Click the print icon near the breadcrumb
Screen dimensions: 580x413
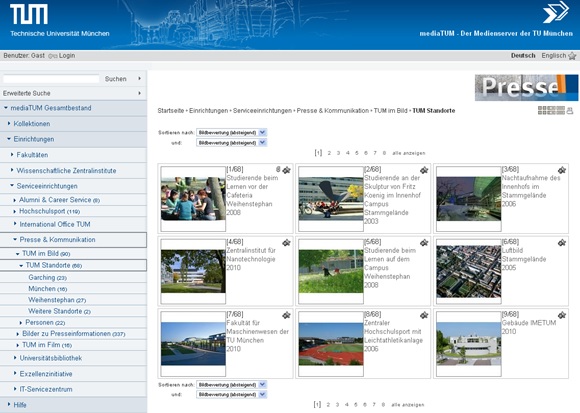point(570,110)
